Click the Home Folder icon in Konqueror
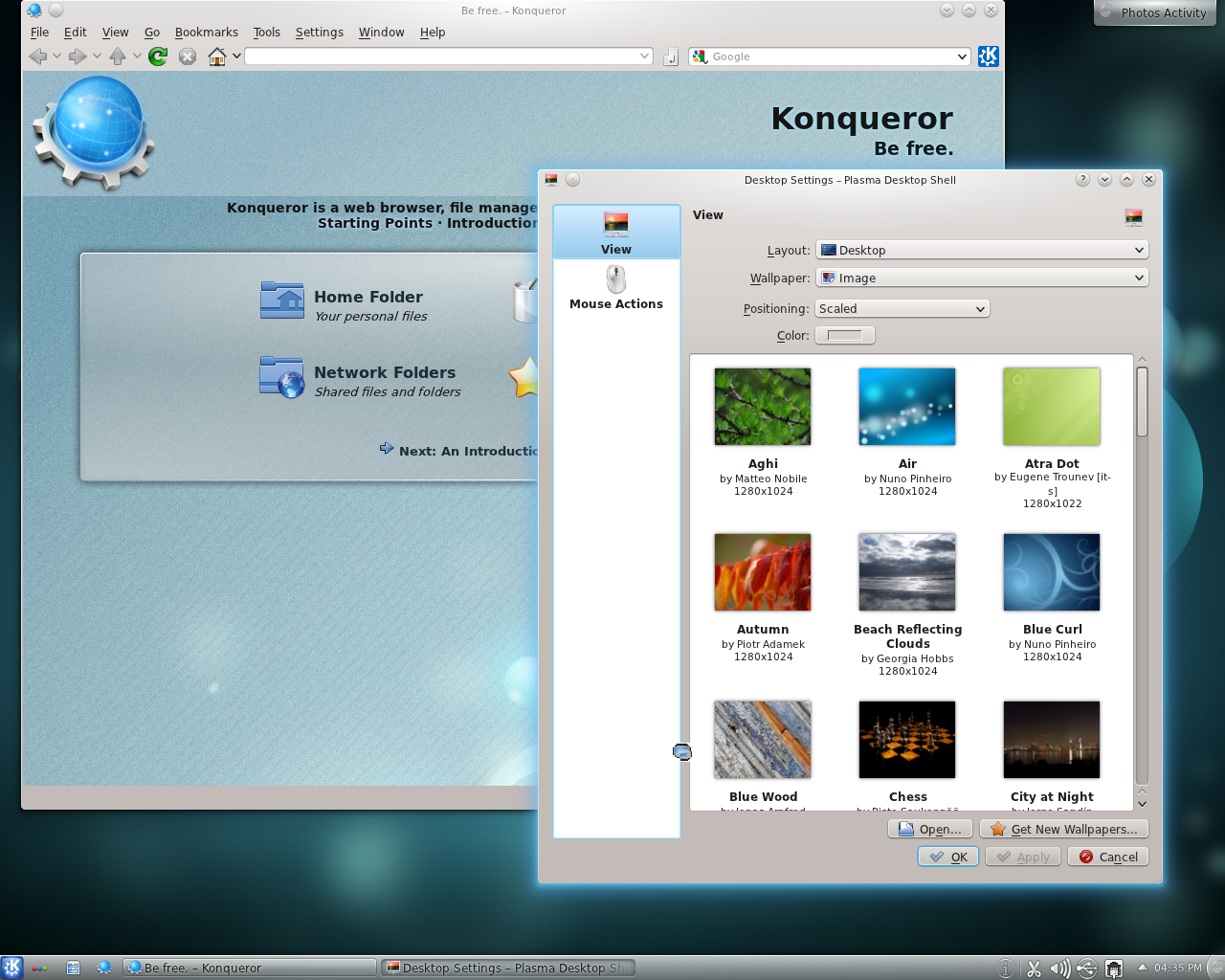The height and width of the screenshot is (980, 1225). [x=282, y=301]
